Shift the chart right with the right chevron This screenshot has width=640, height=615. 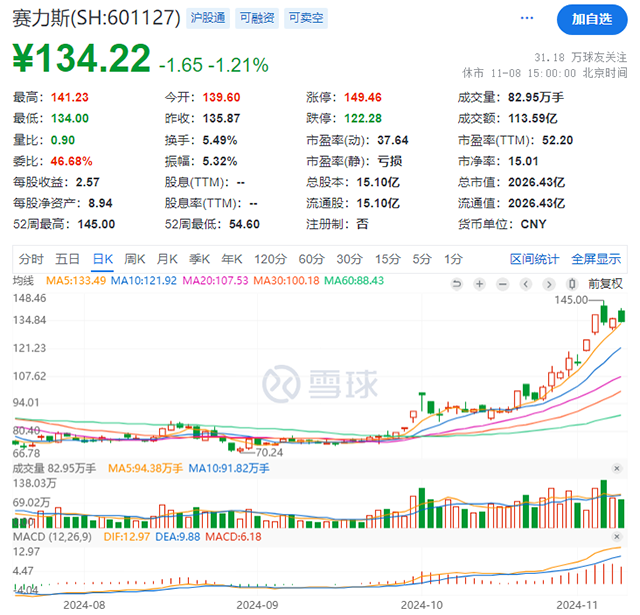pos(549,284)
